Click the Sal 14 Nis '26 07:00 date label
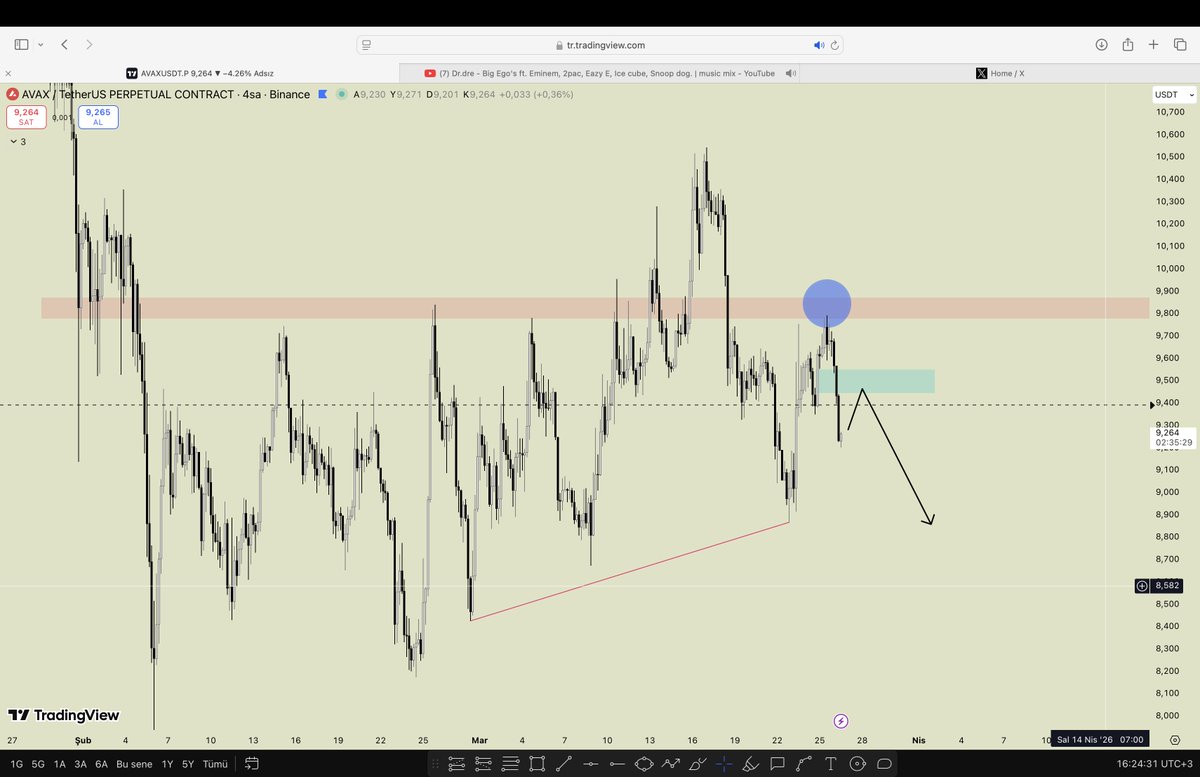The height and width of the screenshot is (777, 1200). tap(1101, 740)
